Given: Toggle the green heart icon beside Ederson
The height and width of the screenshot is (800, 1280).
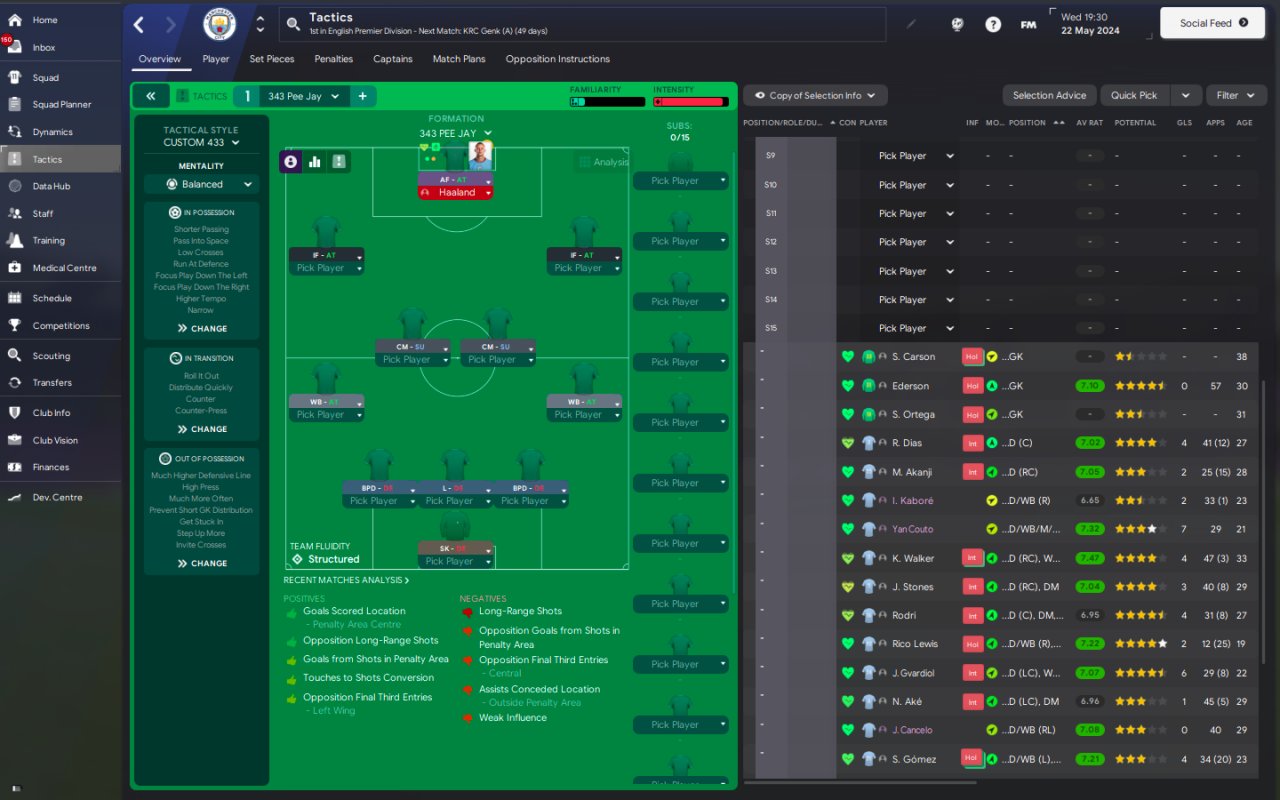Looking at the screenshot, I should pyautogui.click(x=848, y=386).
